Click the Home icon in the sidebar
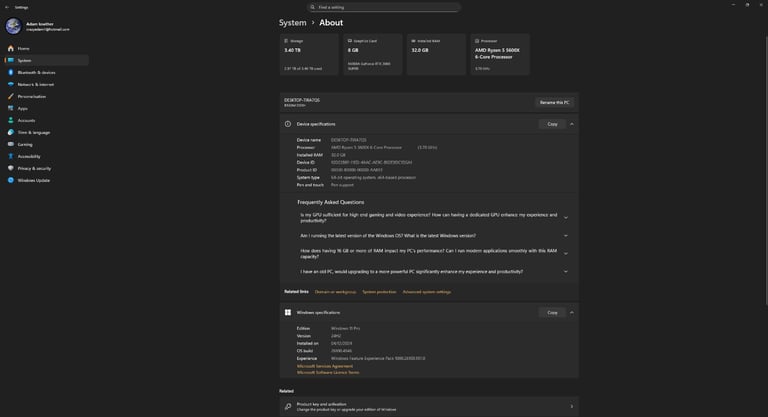The height and width of the screenshot is (417, 768). 11,49
